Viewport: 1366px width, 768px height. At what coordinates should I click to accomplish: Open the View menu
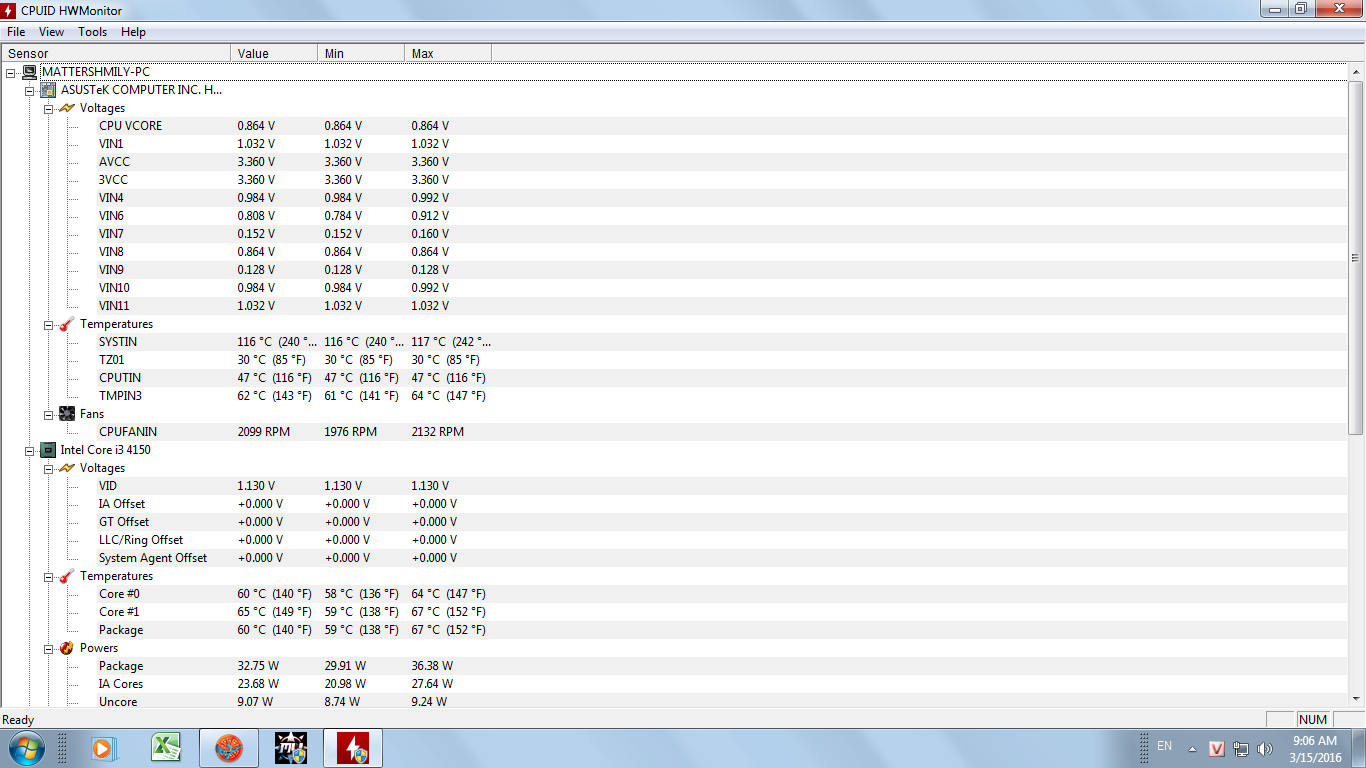click(x=51, y=32)
